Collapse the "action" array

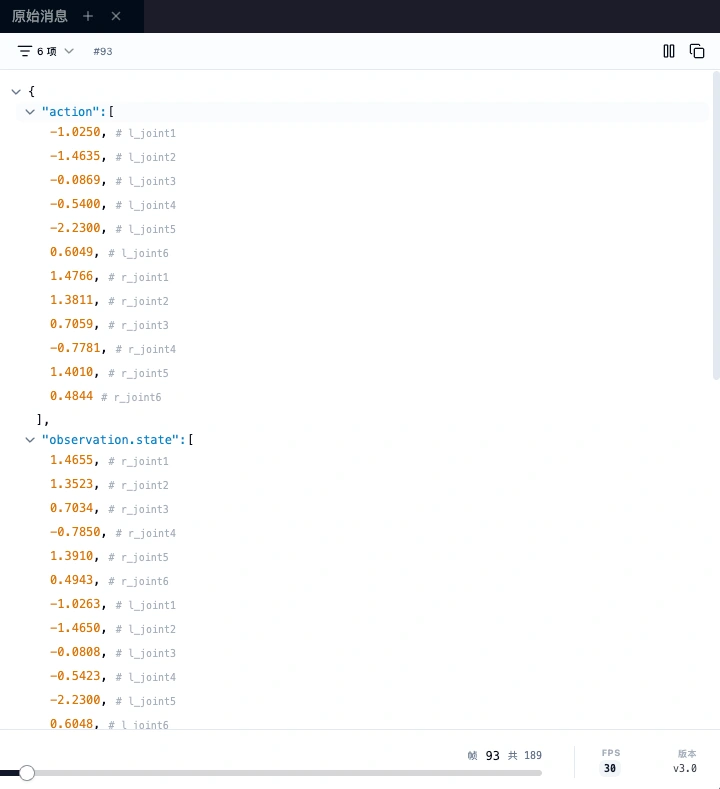(x=30, y=112)
